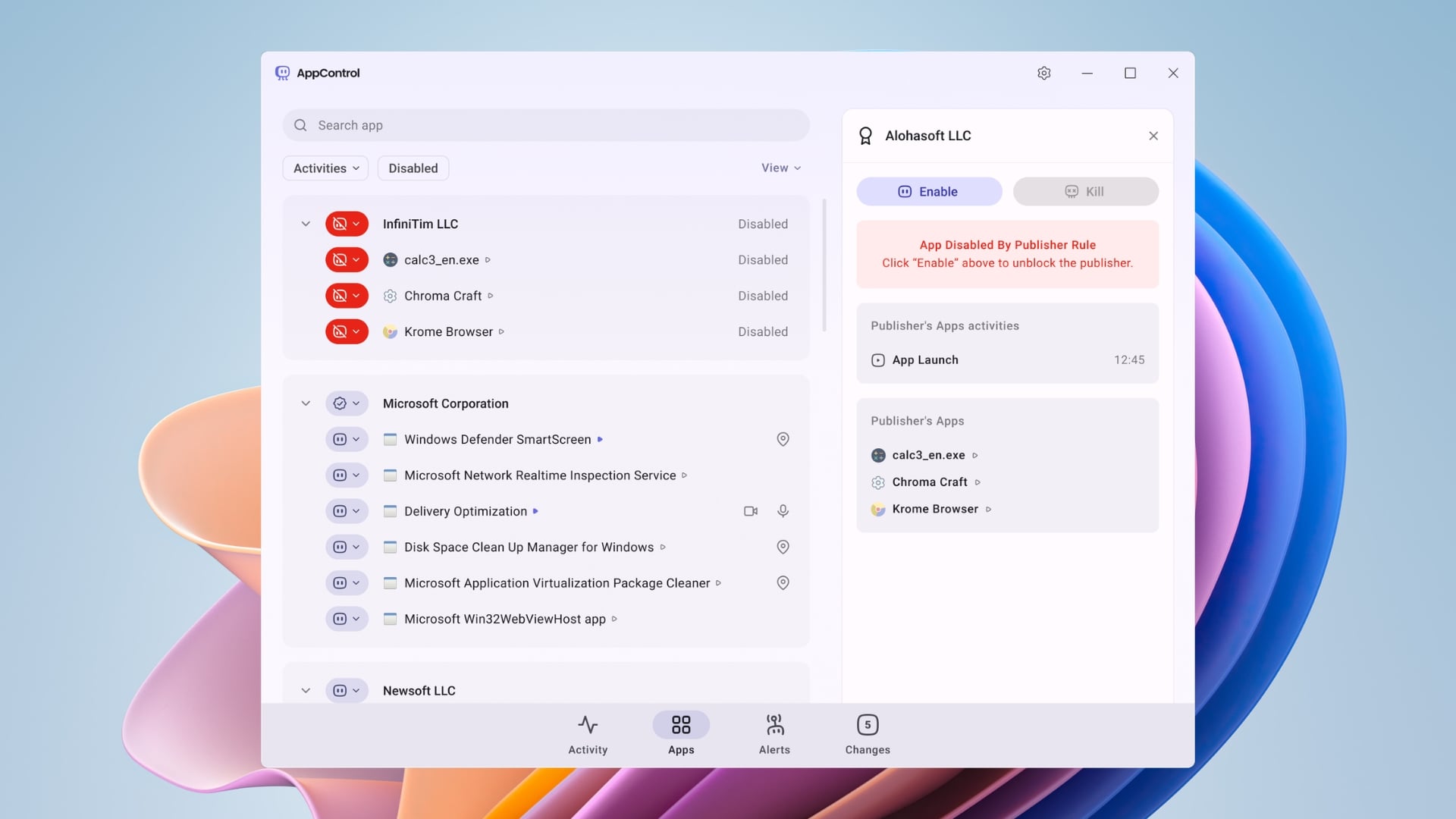
Task: Click the play arrow next to Windows Defender SmartScreen
Action: [x=600, y=439]
